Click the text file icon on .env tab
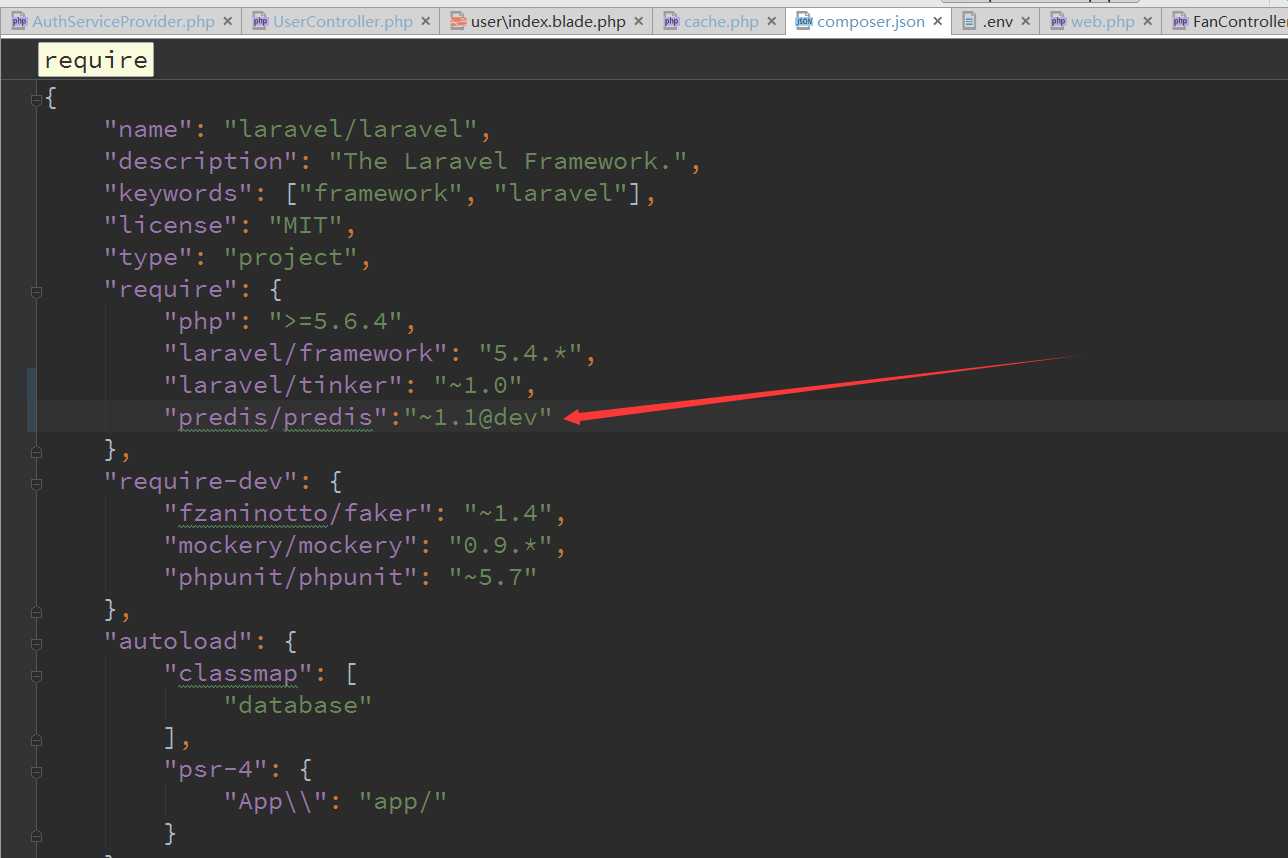The width and height of the screenshot is (1288, 858). pos(968,21)
